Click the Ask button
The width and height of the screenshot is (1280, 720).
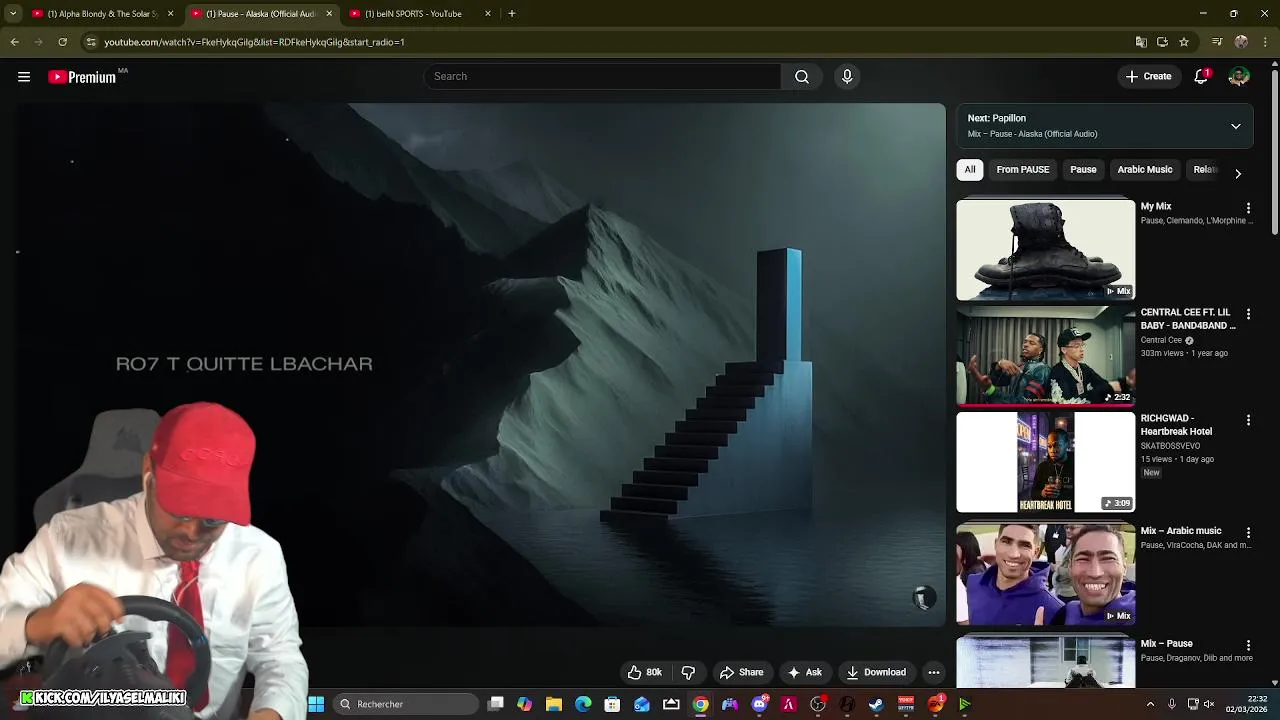click(x=804, y=673)
